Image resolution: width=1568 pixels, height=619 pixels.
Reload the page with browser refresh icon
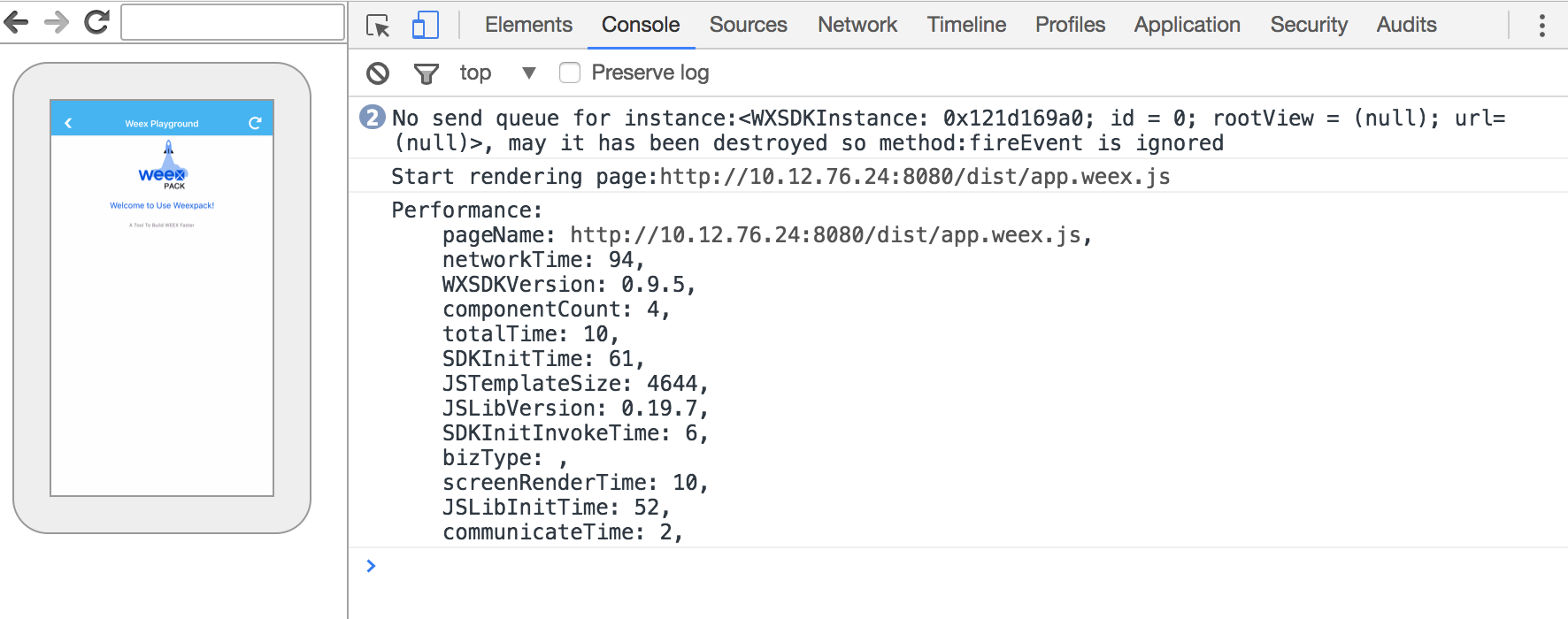96,22
